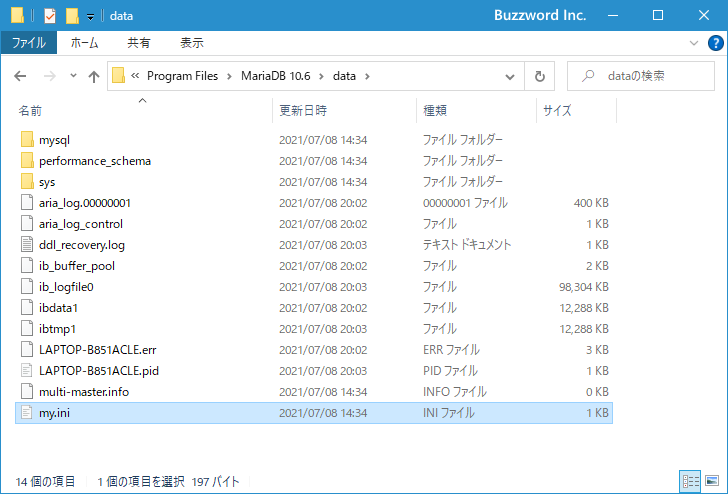
Task: Expand the chevron after data
Action: point(367,76)
